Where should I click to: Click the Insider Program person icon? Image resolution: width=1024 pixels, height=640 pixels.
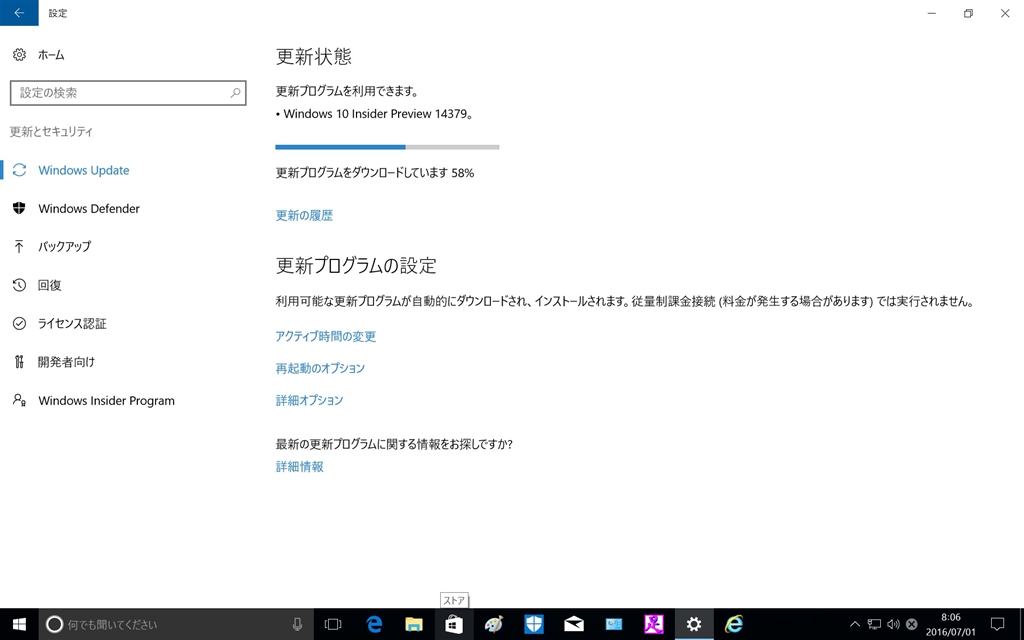pyautogui.click(x=20, y=400)
